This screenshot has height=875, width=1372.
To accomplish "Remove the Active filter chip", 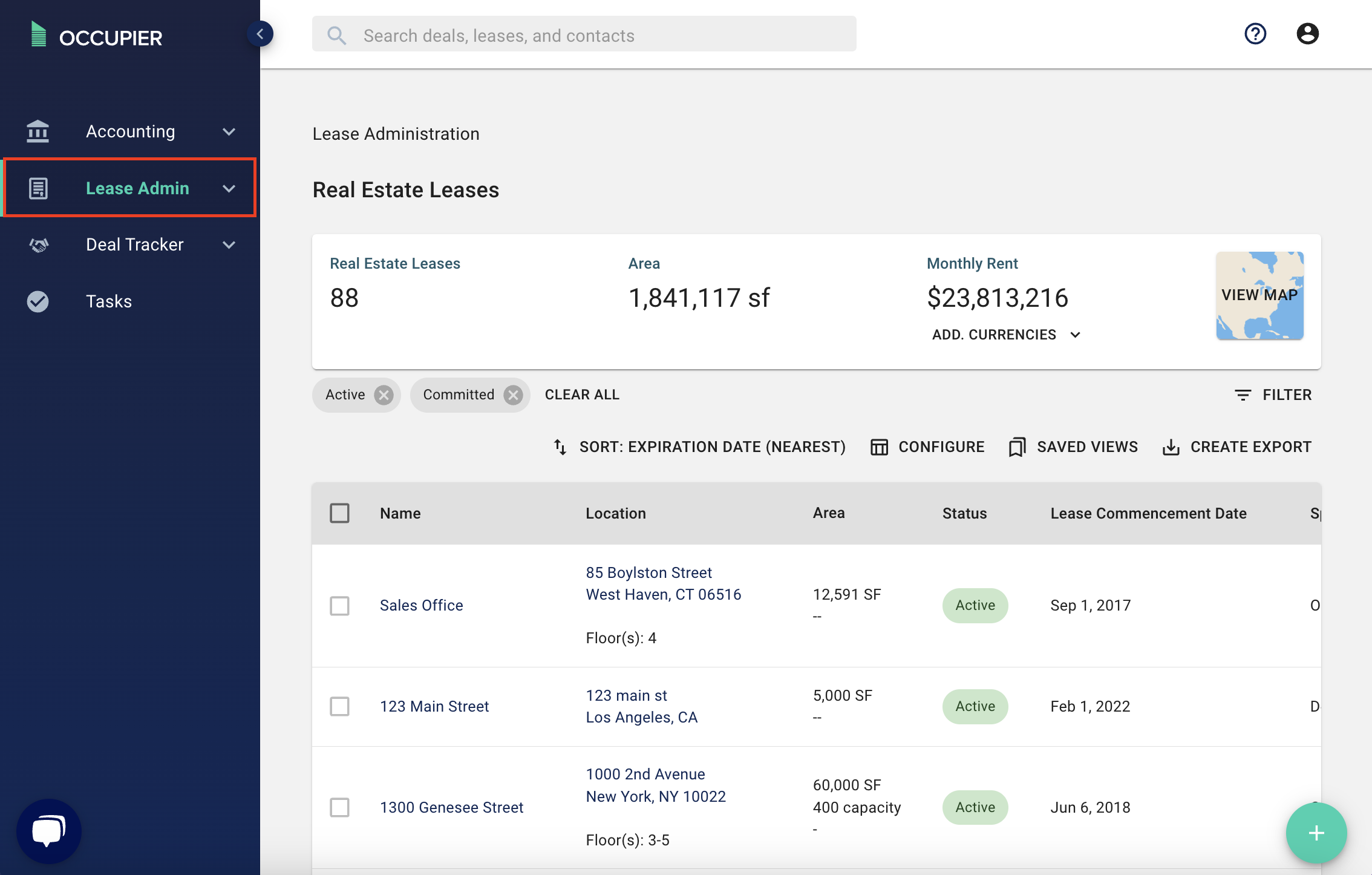I will 384,395.
